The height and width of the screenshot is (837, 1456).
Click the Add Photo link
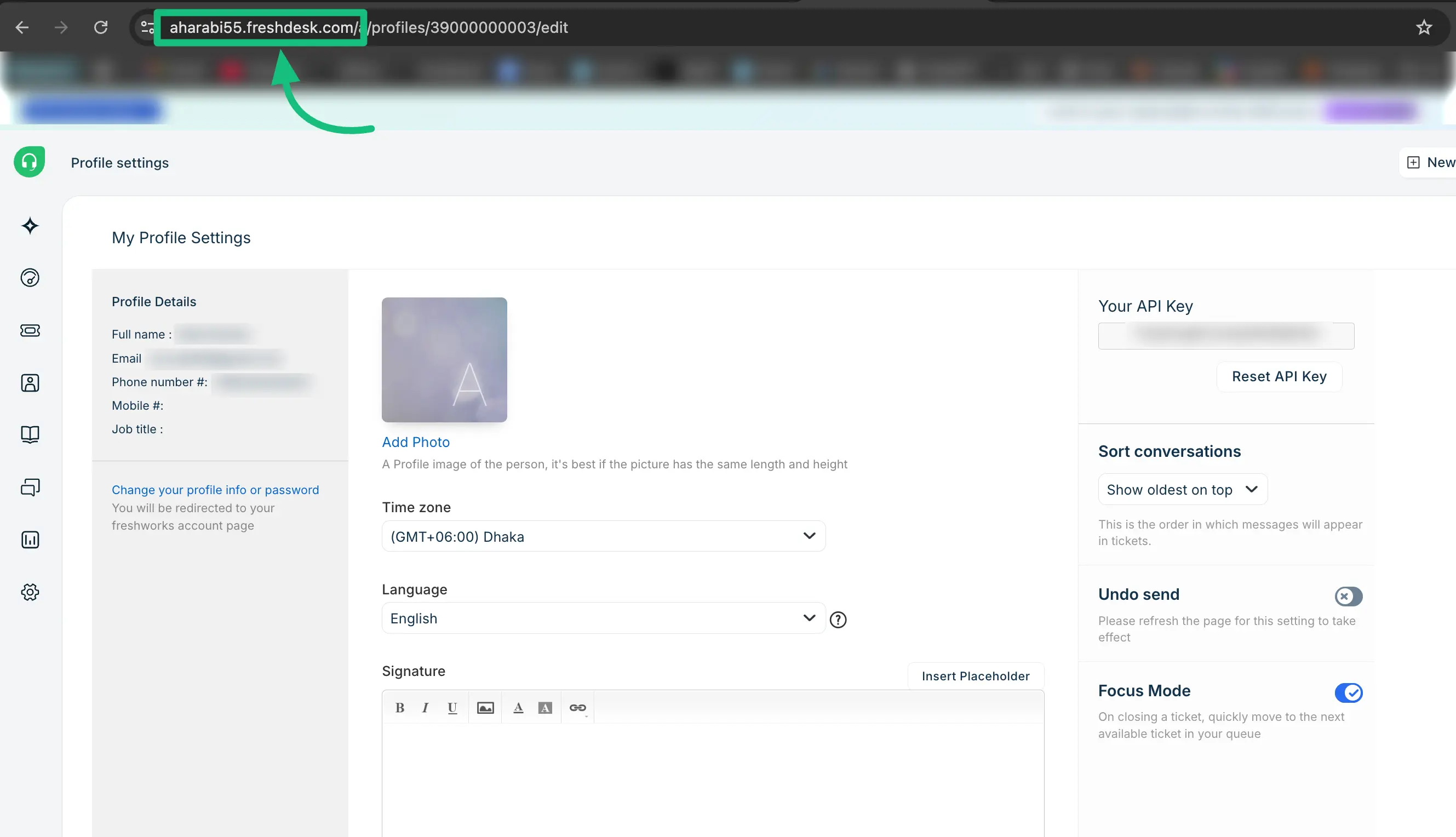click(x=416, y=442)
